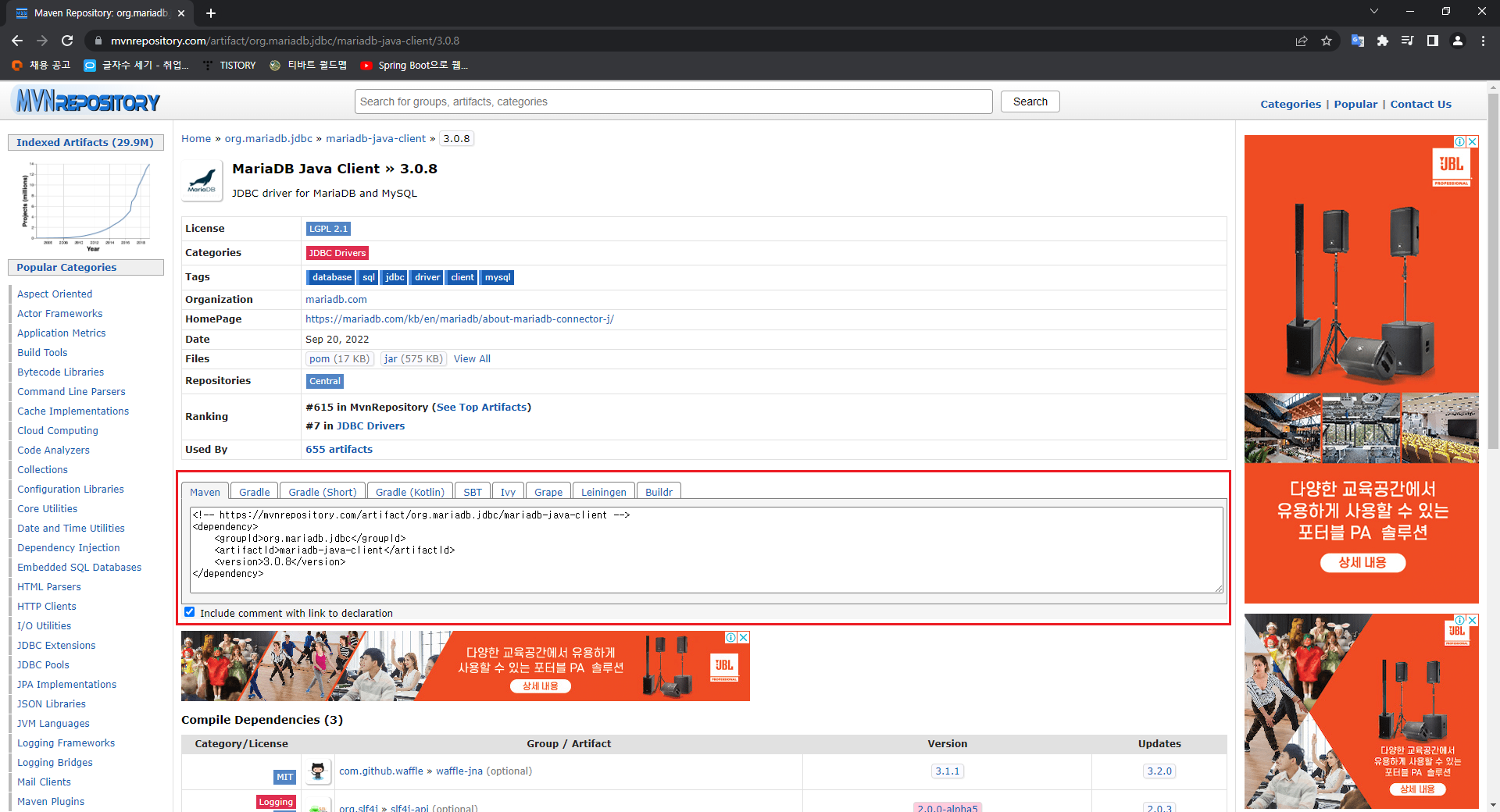
Task: Open the TISTORY bookmark
Action: coord(229,66)
